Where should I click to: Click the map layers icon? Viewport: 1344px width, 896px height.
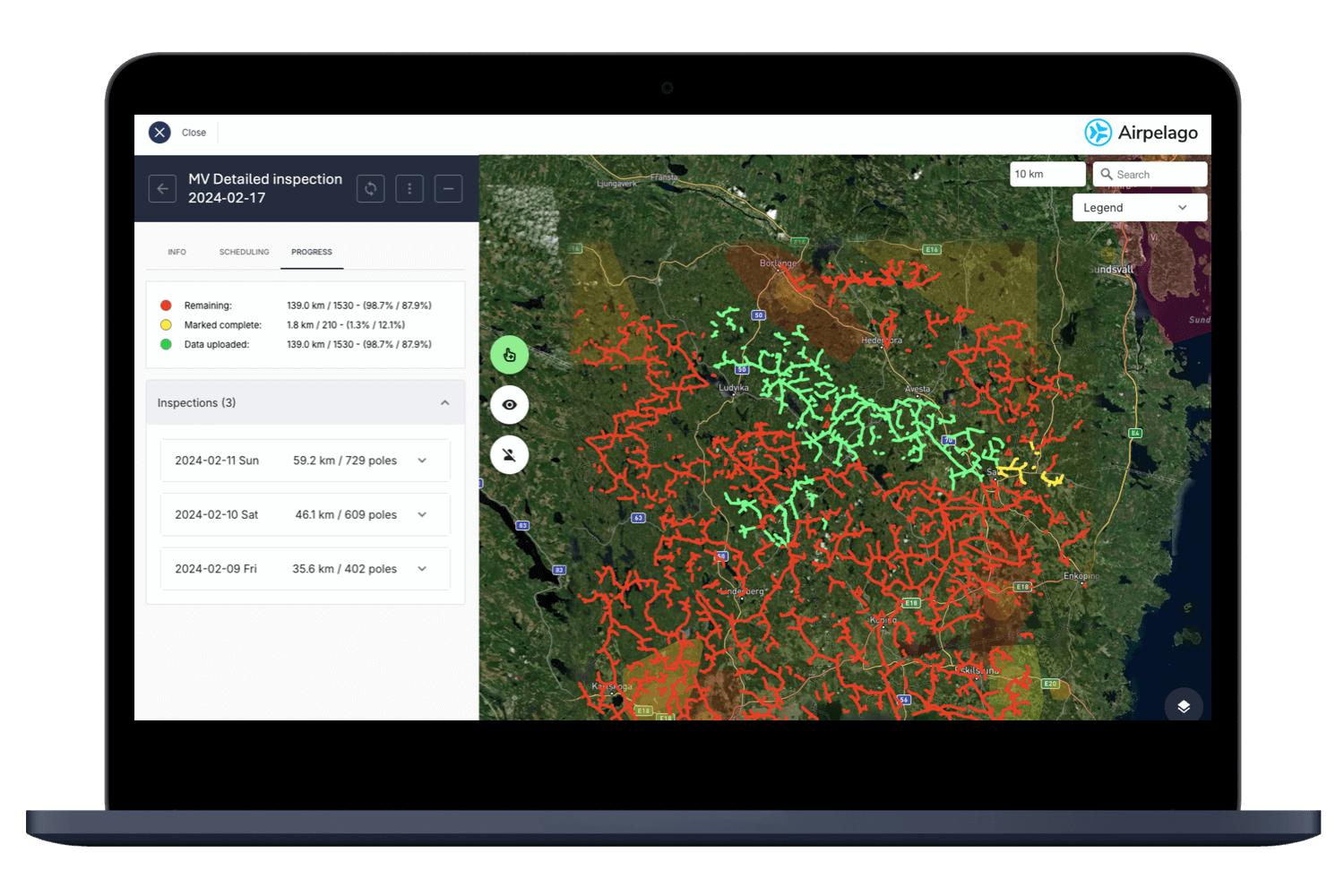1184,705
